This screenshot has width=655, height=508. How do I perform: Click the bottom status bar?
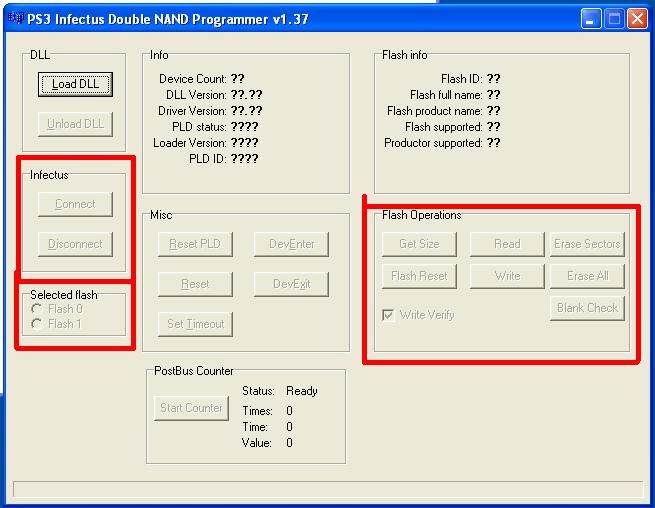pos(328,489)
